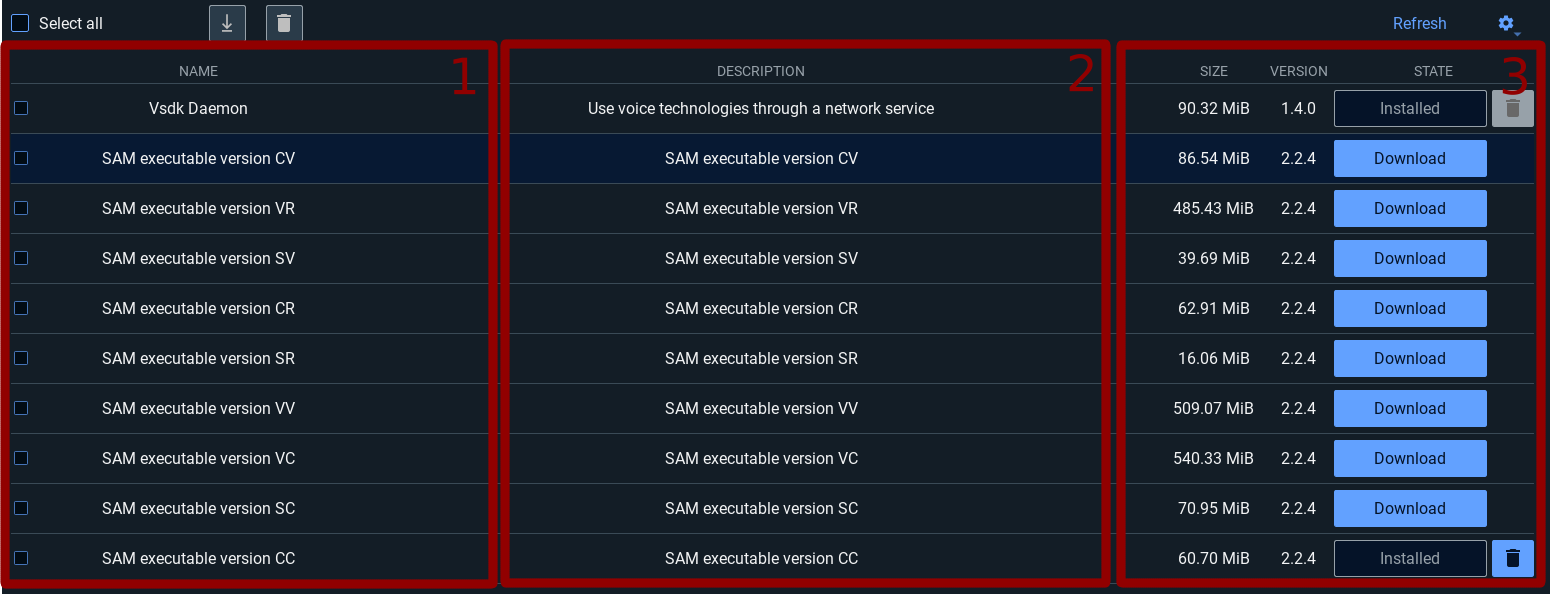Tick the Vsdk Daemon row checkbox
Viewport: 1550px width, 594px height.
(x=21, y=108)
